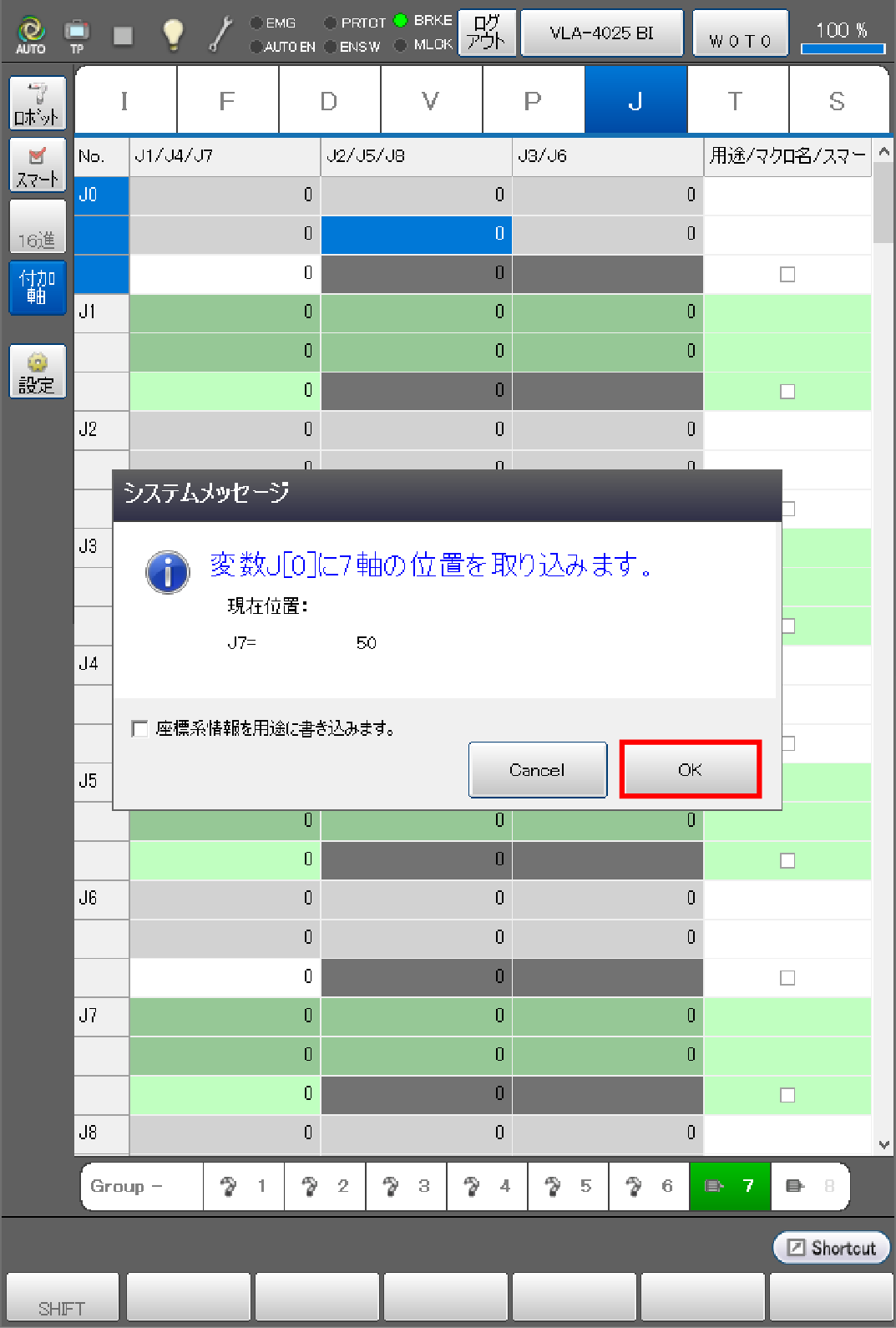Enable writing coordinate info to usage checkbox

(140, 728)
